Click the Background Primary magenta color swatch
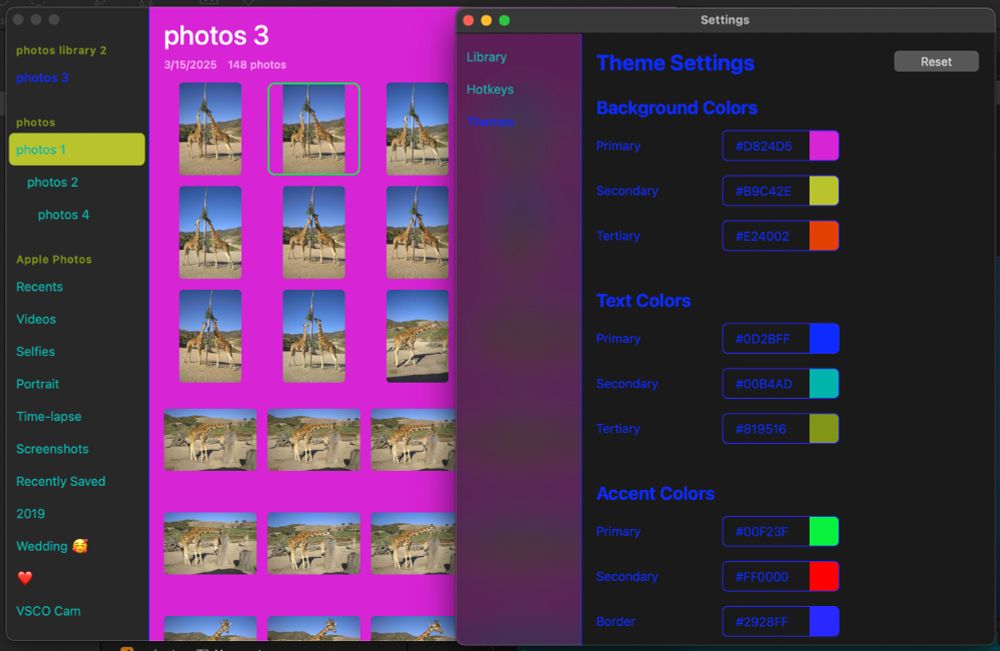 tap(823, 146)
